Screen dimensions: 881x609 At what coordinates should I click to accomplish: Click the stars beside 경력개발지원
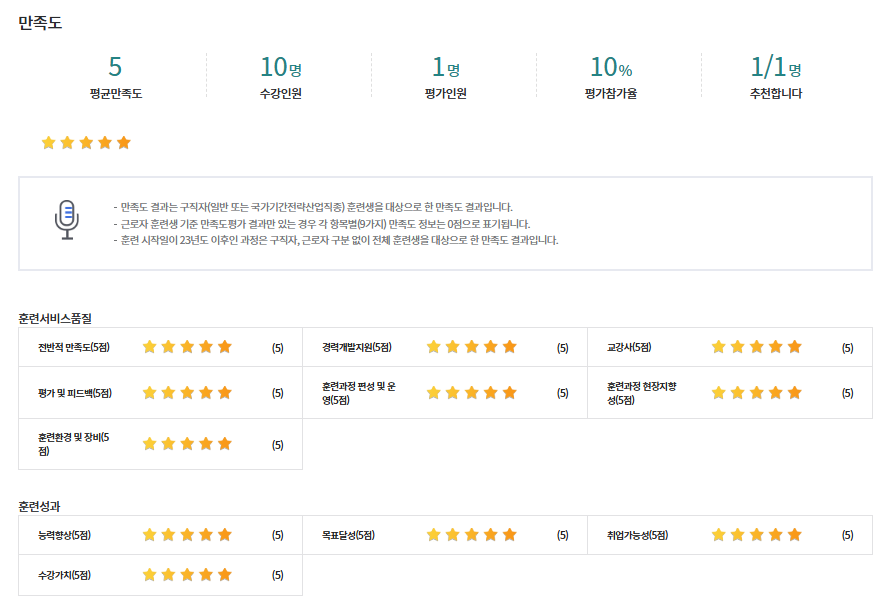coord(471,347)
